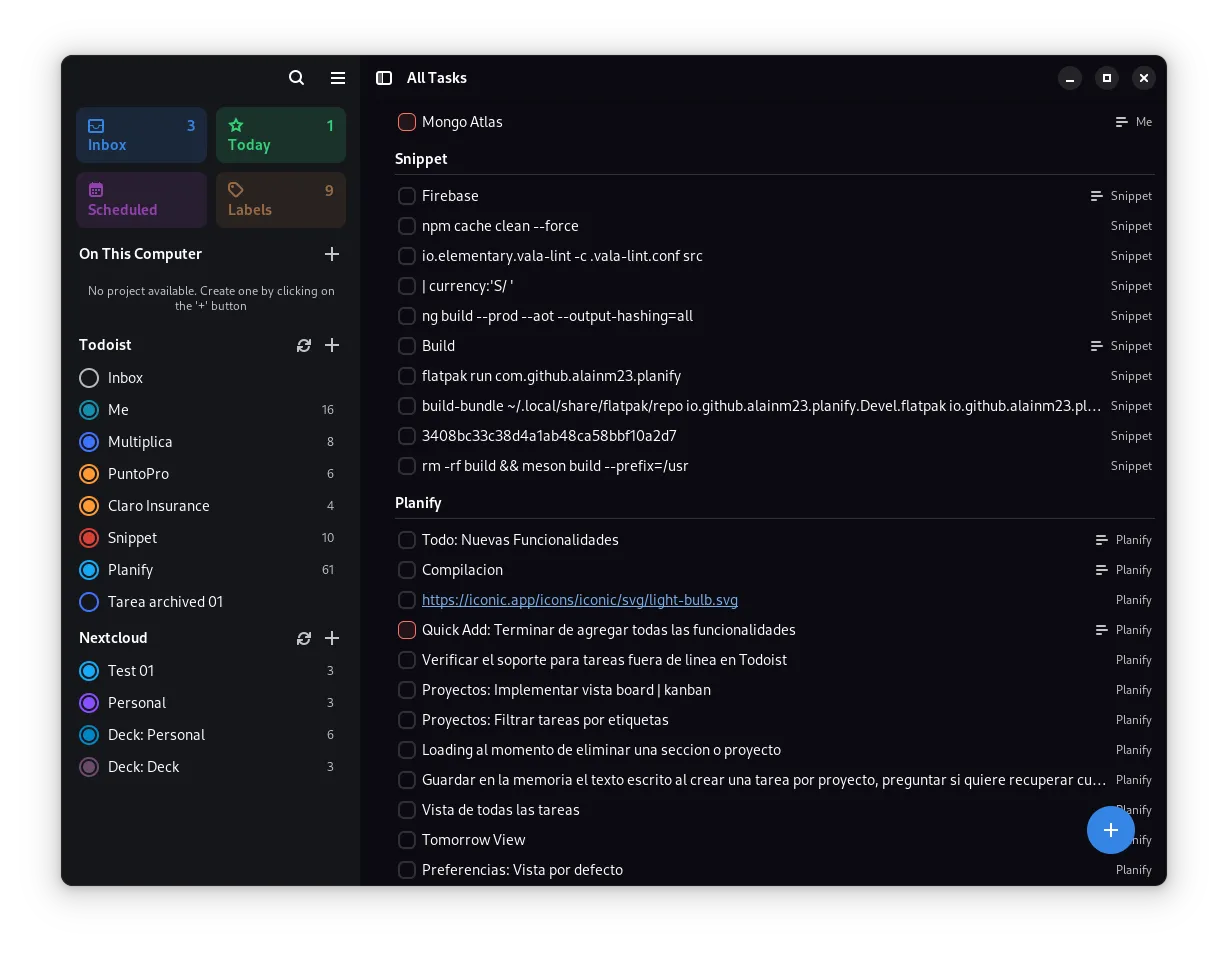
Task: Click the blue floating add task button
Action: coord(1110,830)
